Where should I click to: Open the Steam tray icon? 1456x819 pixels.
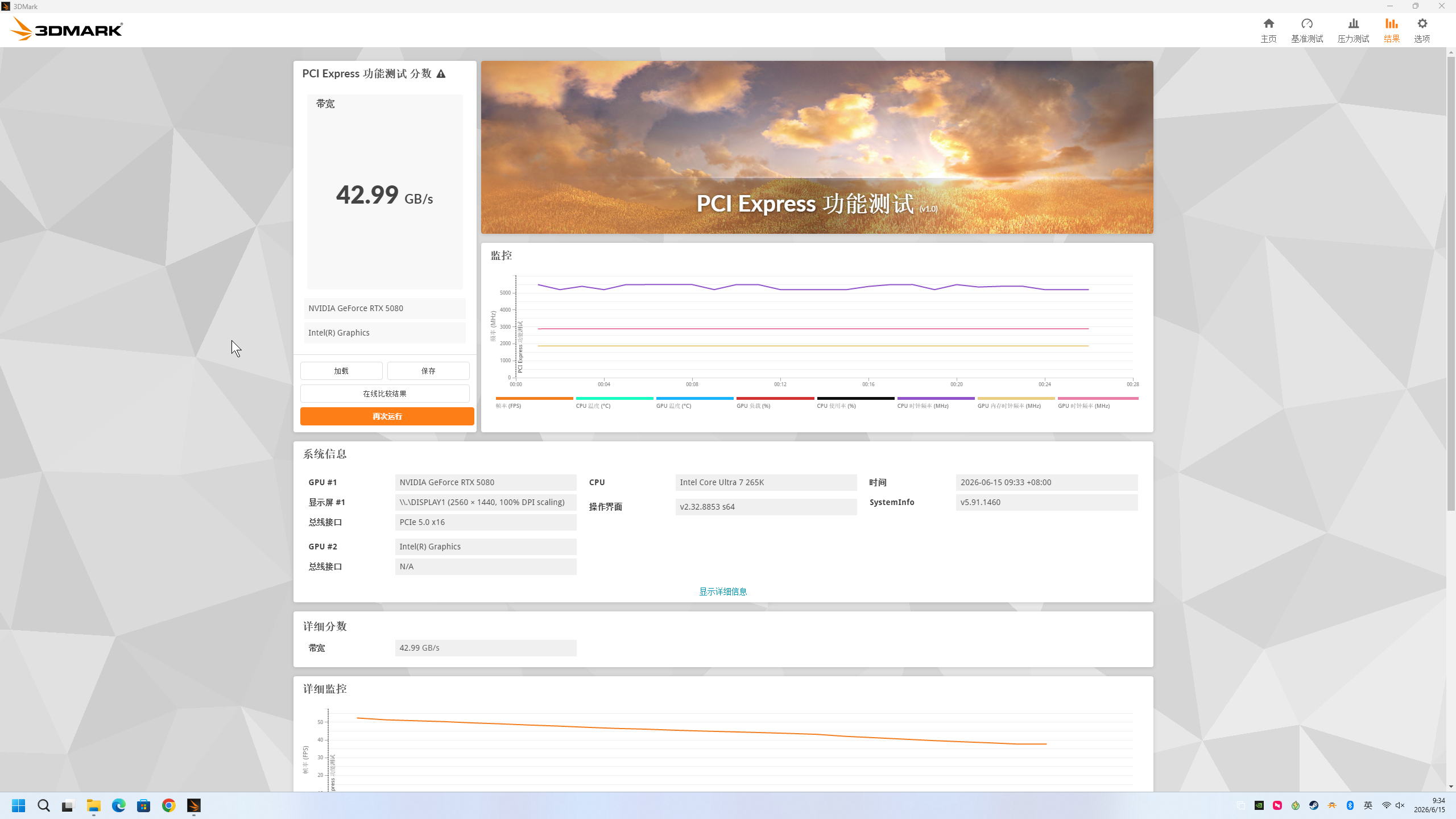click(1314, 805)
